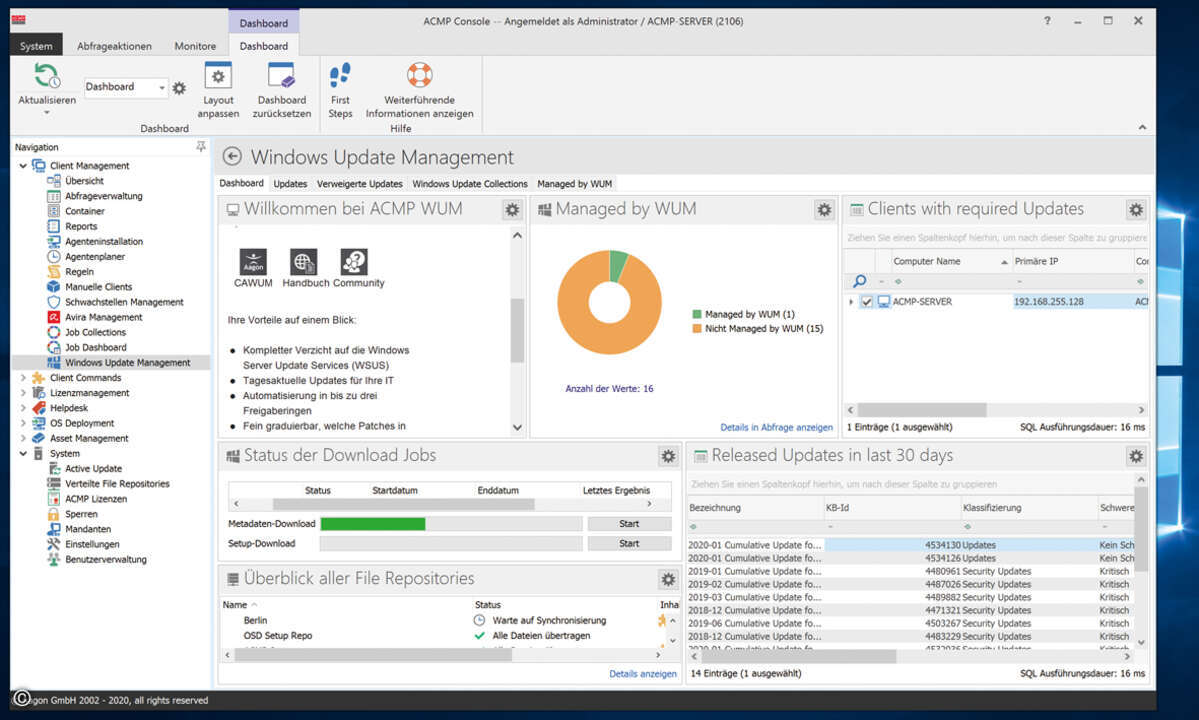Click the search magnifier in clients grid
Screen dimensions: 1199x720
pyautogui.click(x=860, y=281)
